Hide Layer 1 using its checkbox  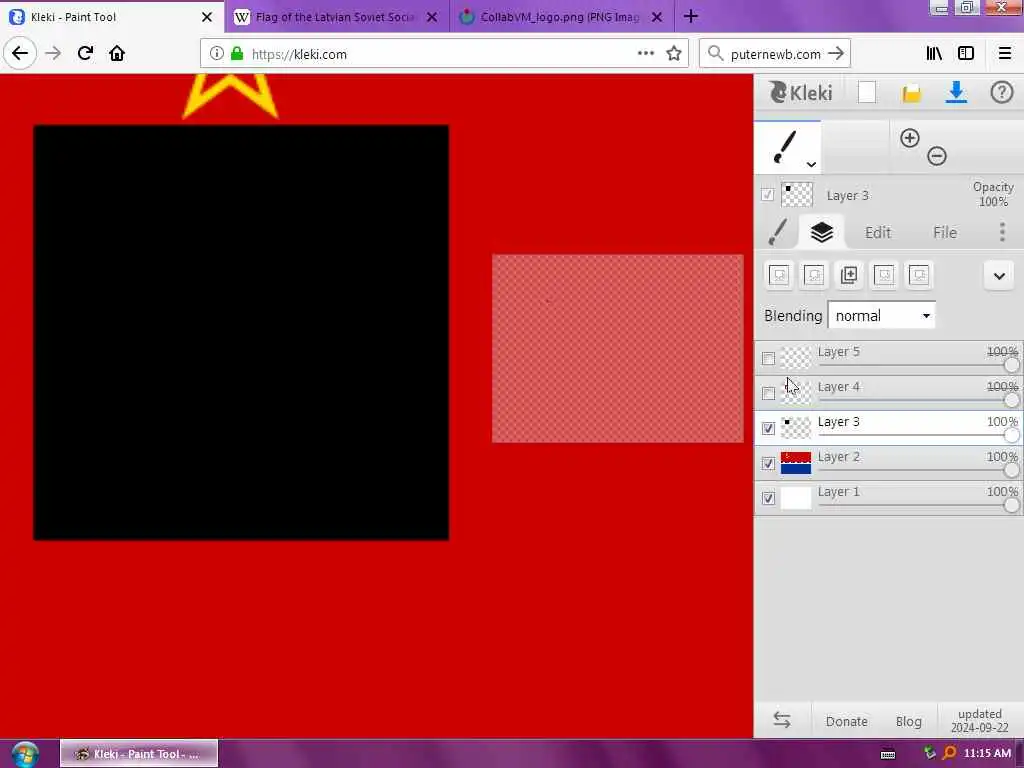coord(768,498)
